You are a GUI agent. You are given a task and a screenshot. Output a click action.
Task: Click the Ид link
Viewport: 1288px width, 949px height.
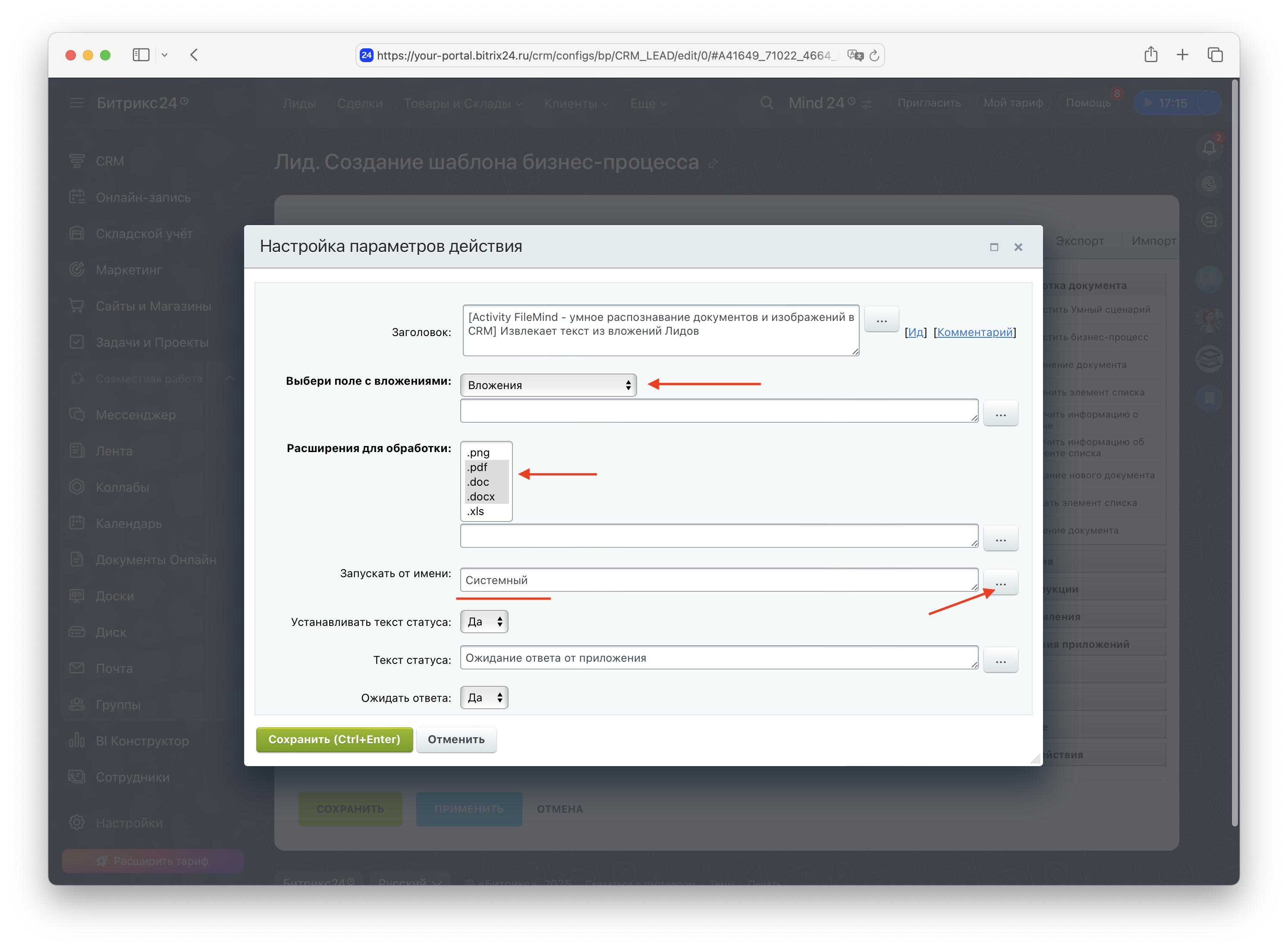[x=916, y=332]
